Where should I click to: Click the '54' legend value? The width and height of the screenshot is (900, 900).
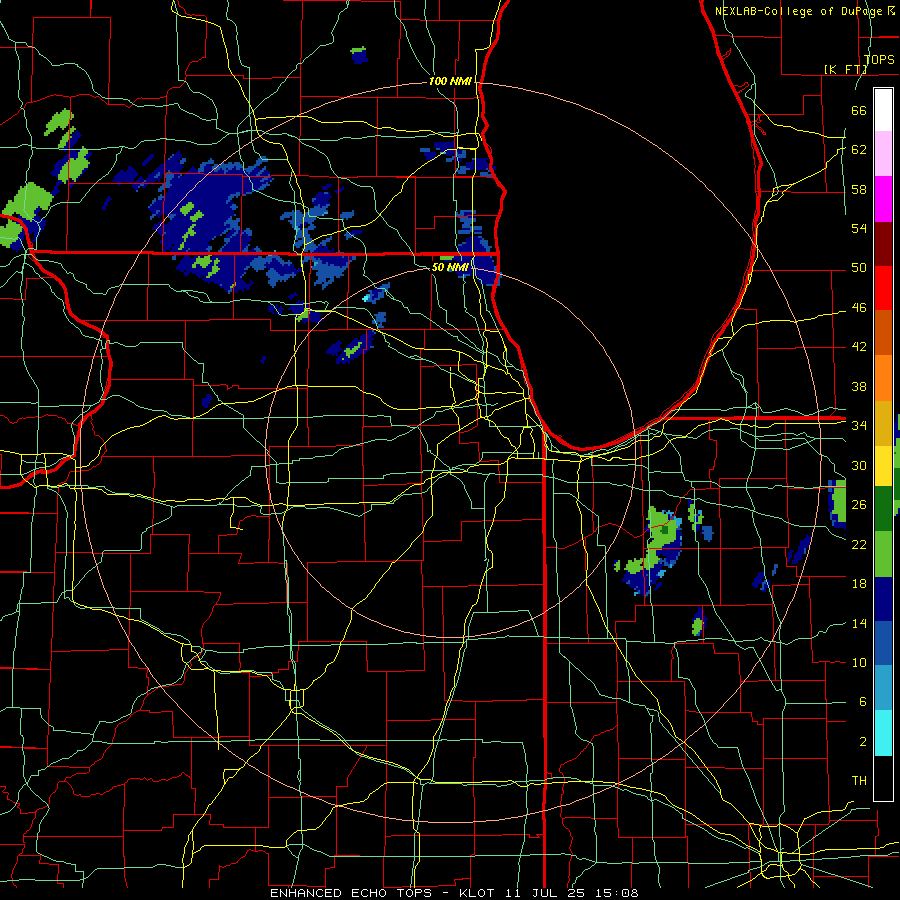(859, 228)
